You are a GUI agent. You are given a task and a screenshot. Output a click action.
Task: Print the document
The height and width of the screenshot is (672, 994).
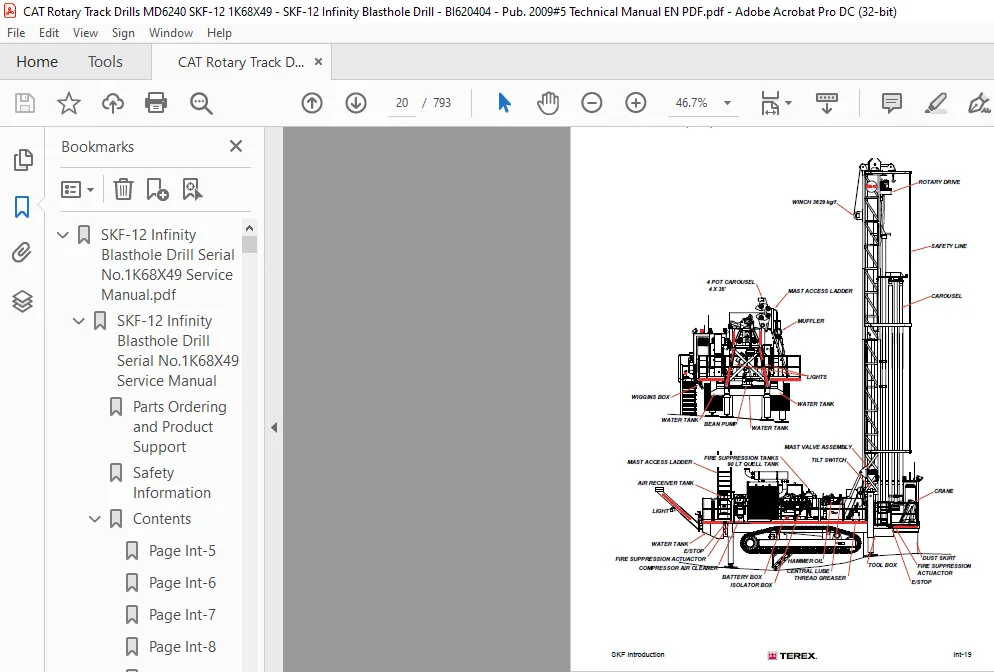pos(156,103)
